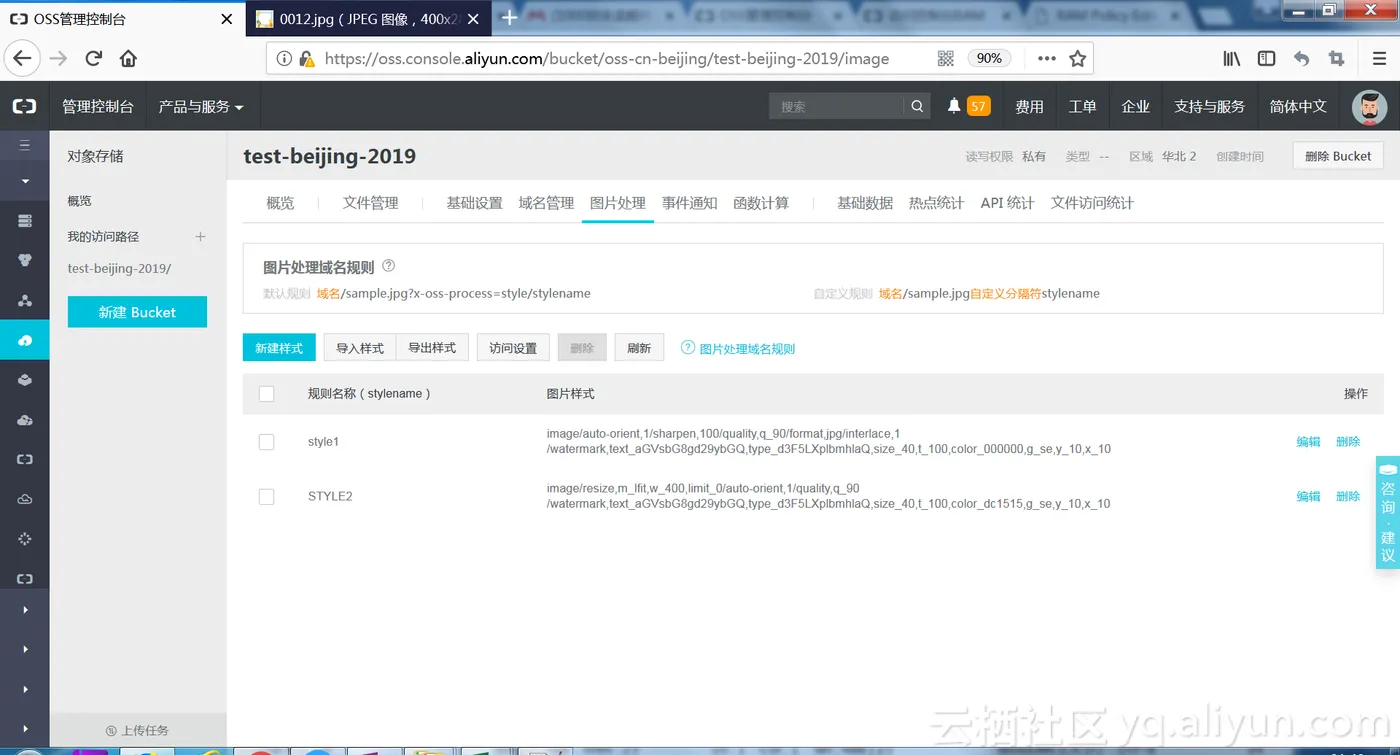Open the help question mark beside 图片处理域名规则 heading
The image size is (1400, 755).
(389, 266)
